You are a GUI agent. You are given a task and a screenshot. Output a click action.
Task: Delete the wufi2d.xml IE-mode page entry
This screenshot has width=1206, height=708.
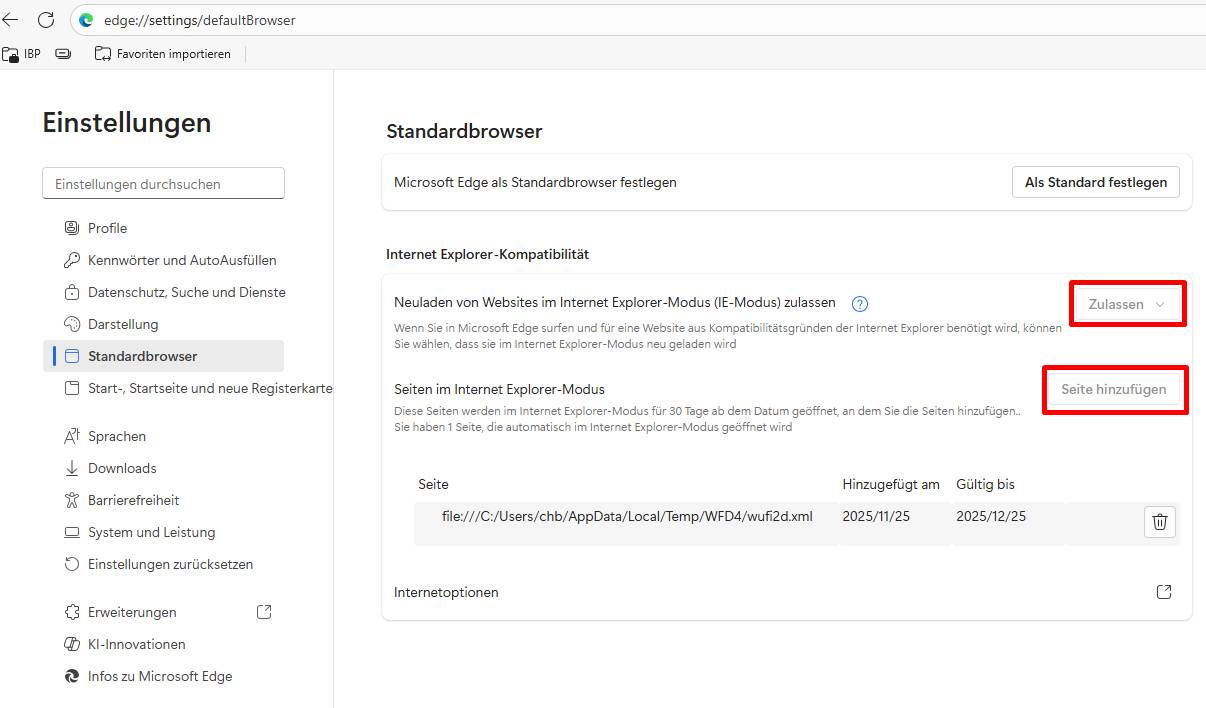[1160, 521]
